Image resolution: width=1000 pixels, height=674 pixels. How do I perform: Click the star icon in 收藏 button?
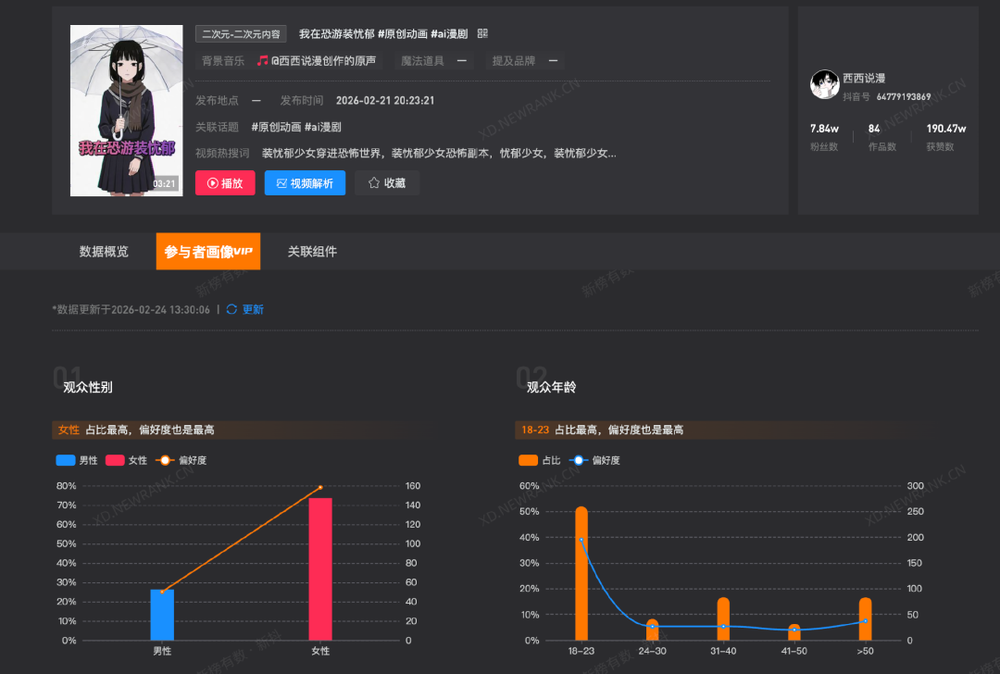tap(374, 184)
